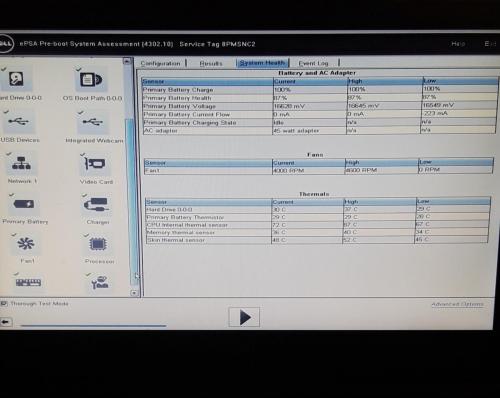Select the Integrated Webcam icon
This screenshot has height=398, width=500.
point(93,122)
